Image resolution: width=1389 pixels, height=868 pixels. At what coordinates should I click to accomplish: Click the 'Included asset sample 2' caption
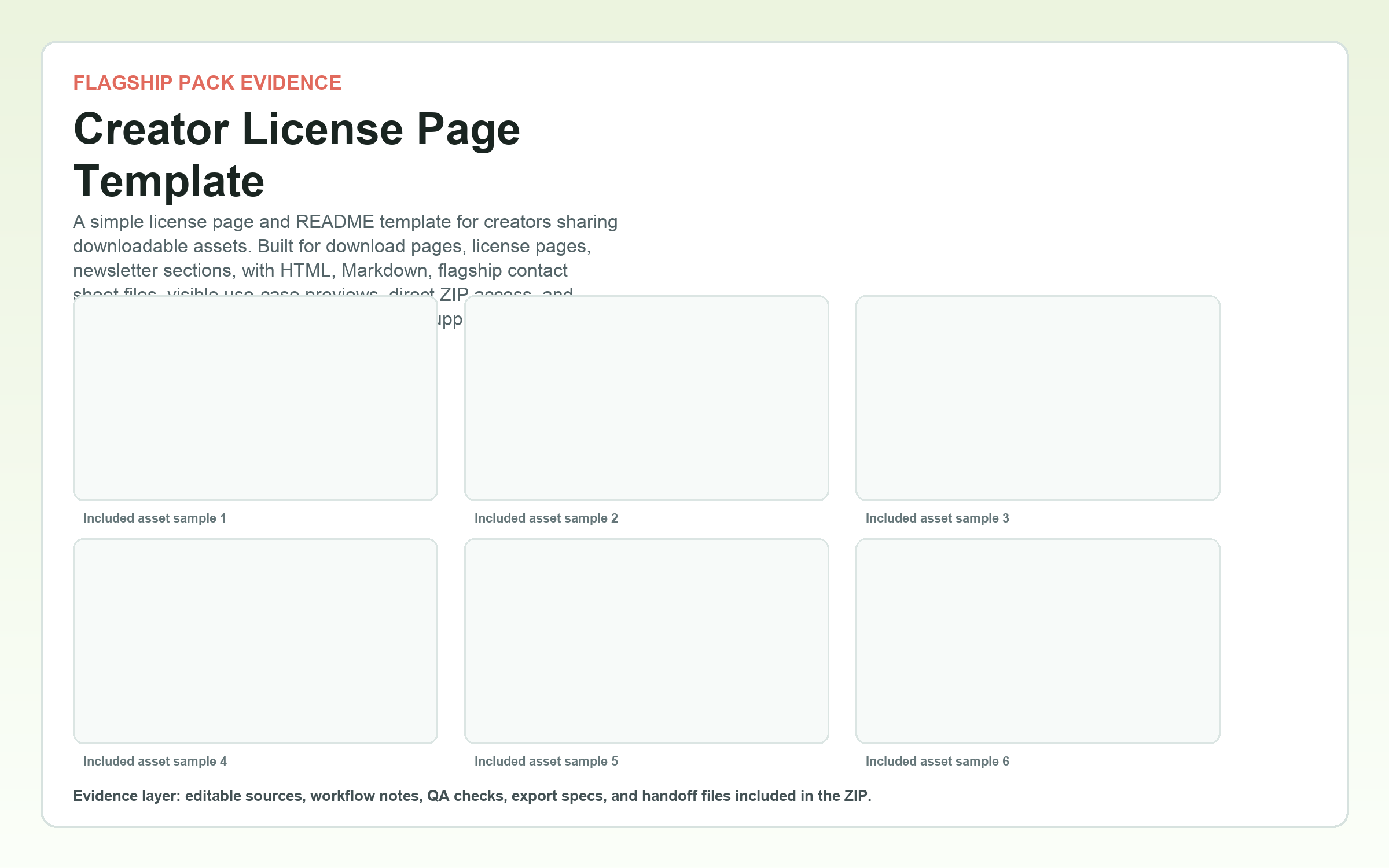click(x=546, y=518)
